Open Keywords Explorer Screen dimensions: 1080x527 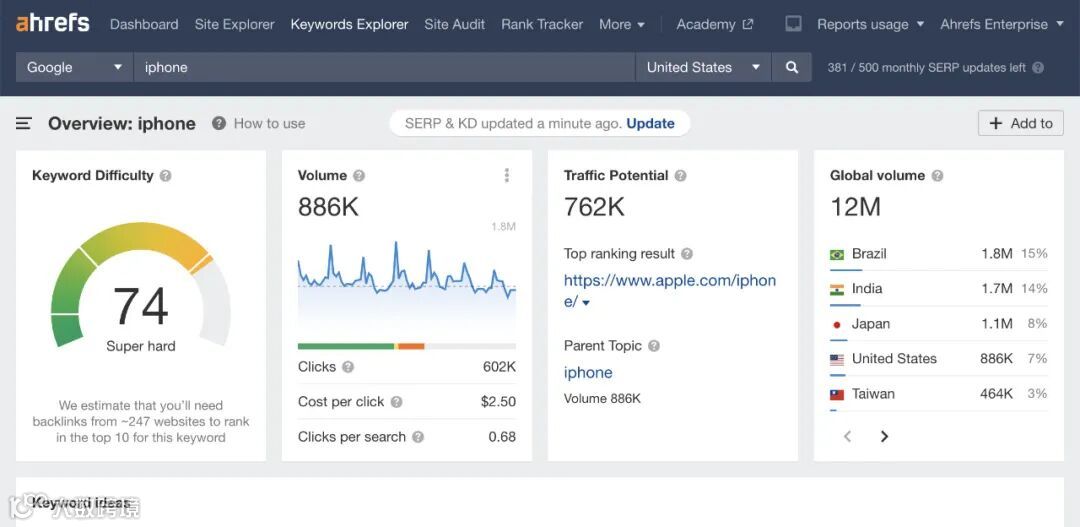coord(349,24)
